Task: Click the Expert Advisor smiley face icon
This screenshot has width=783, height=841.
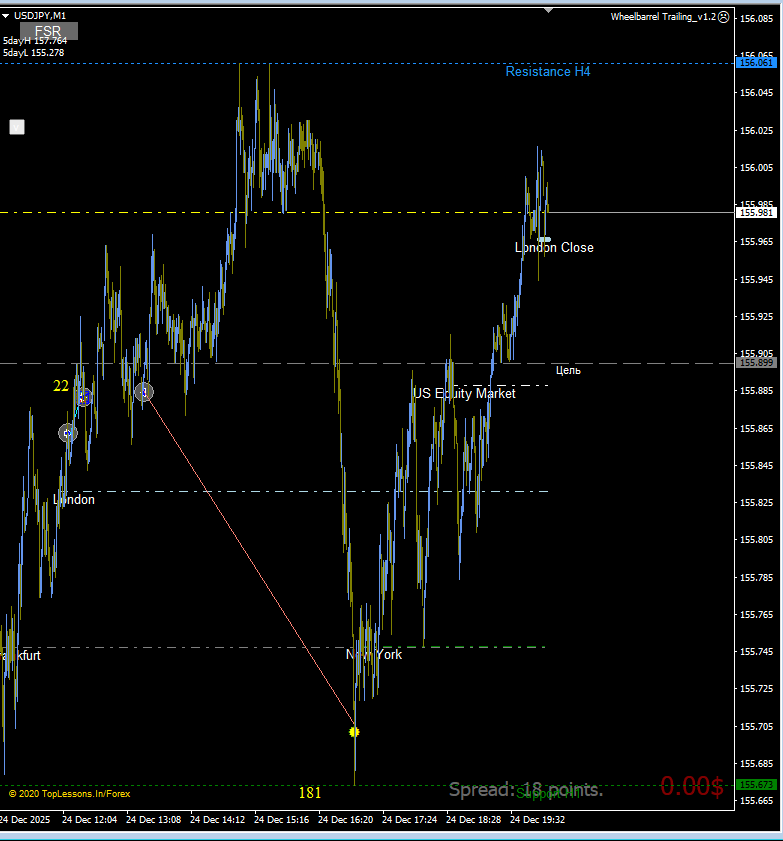Action: point(723,17)
